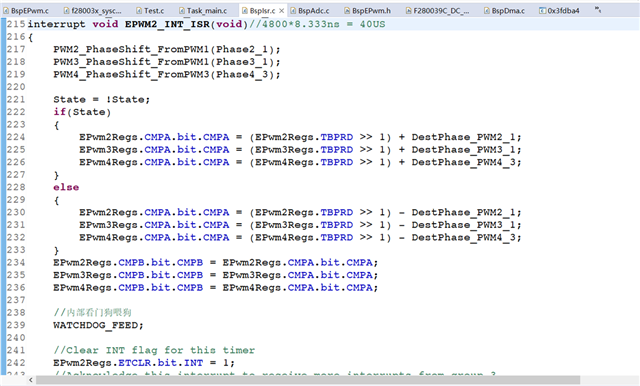The width and height of the screenshot is (640, 386).
Task: Switch to the BspDma.c tab
Action: 504,11
